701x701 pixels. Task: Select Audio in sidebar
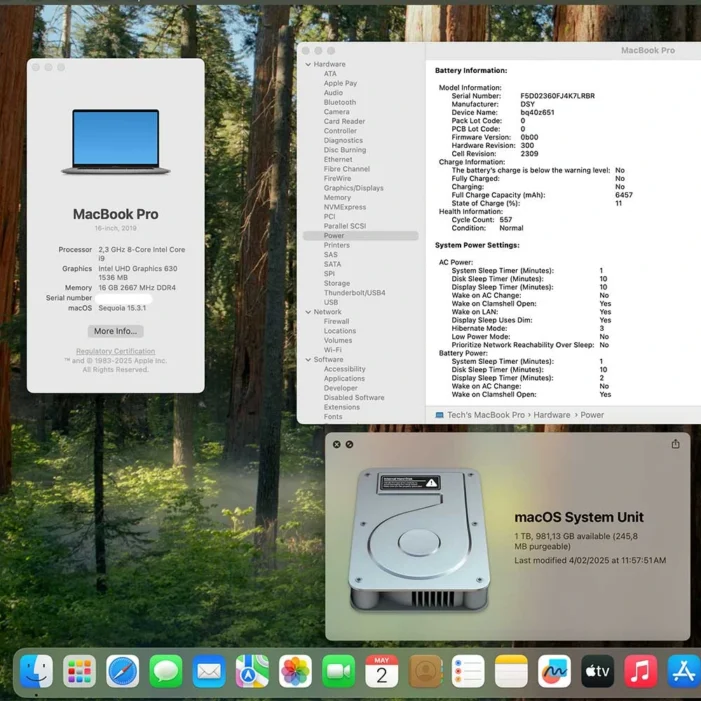pos(334,93)
